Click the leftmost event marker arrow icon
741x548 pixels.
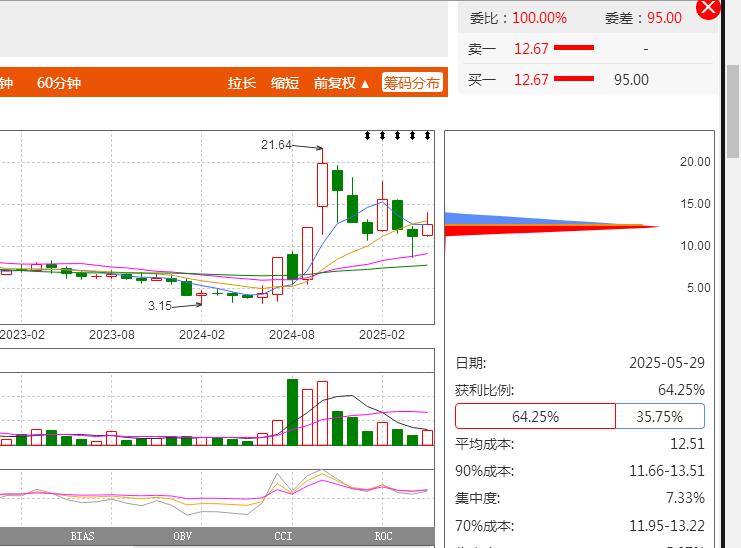(x=367, y=136)
